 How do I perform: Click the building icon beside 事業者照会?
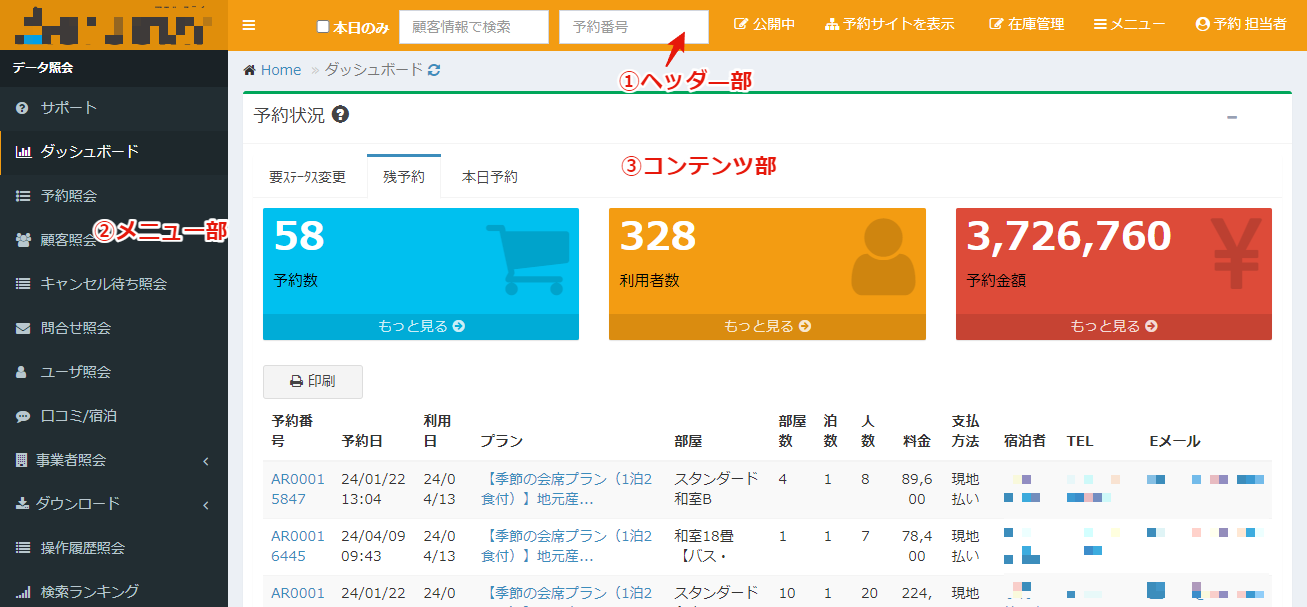tap(21, 460)
